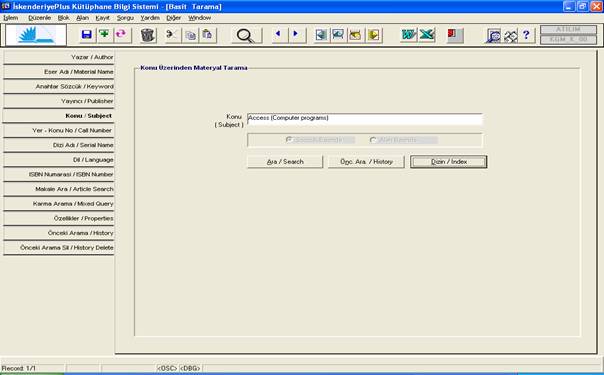
Task: Select Anahtar Sözcük / Keyword tab
Action: click(59, 86)
